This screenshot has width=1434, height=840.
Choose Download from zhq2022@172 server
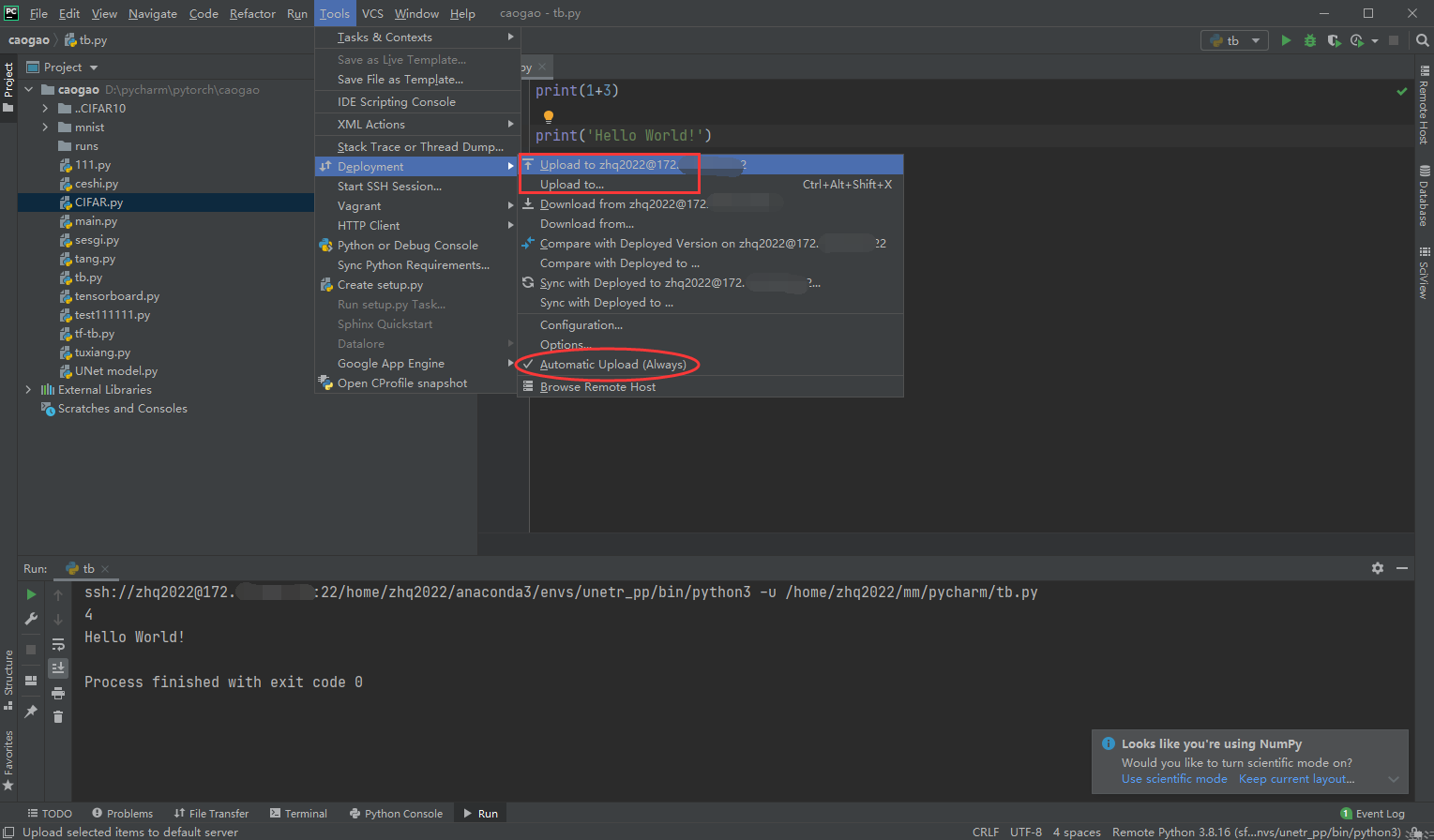[710, 204]
